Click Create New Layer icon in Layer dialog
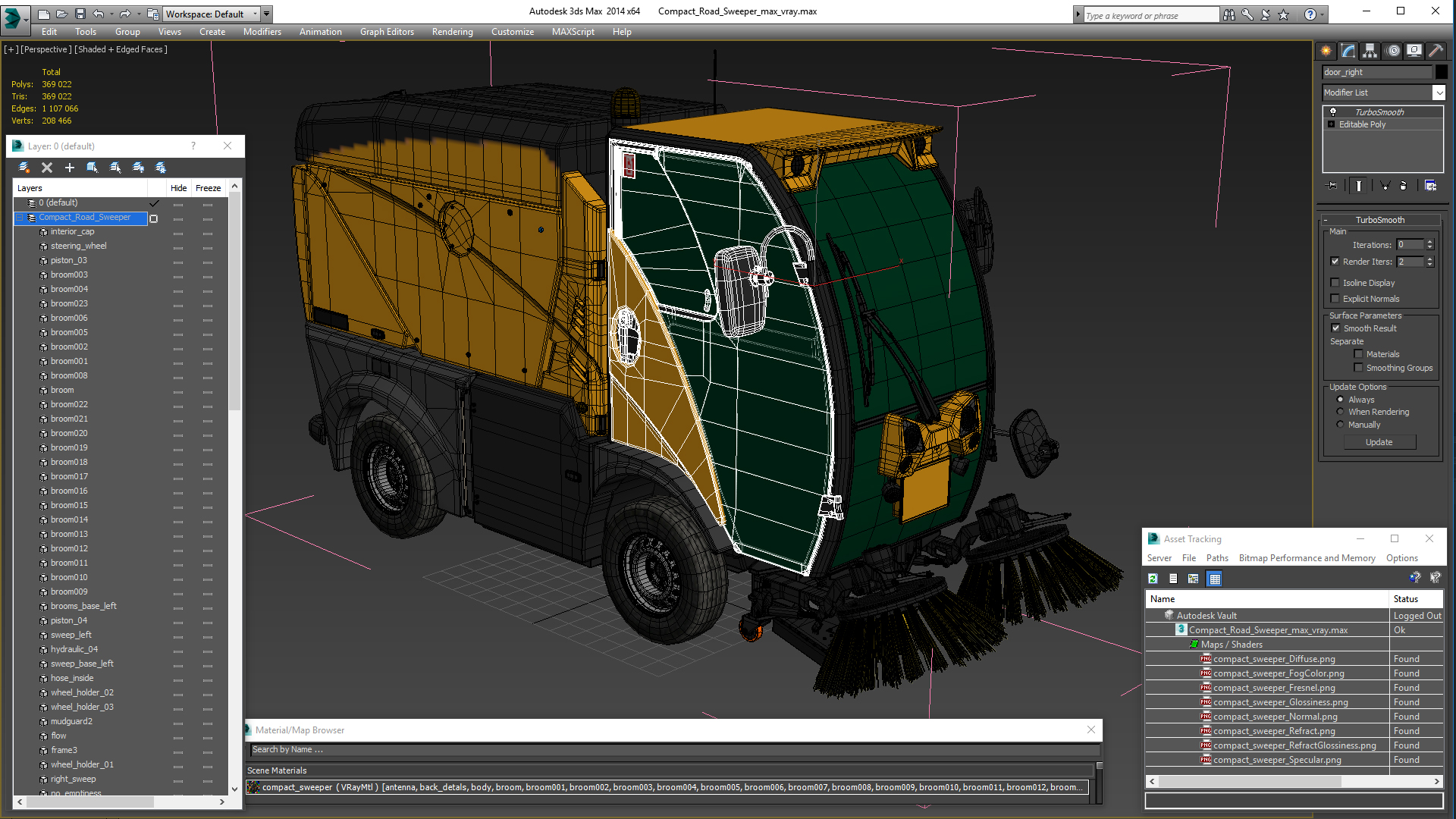 [x=24, y=168]
